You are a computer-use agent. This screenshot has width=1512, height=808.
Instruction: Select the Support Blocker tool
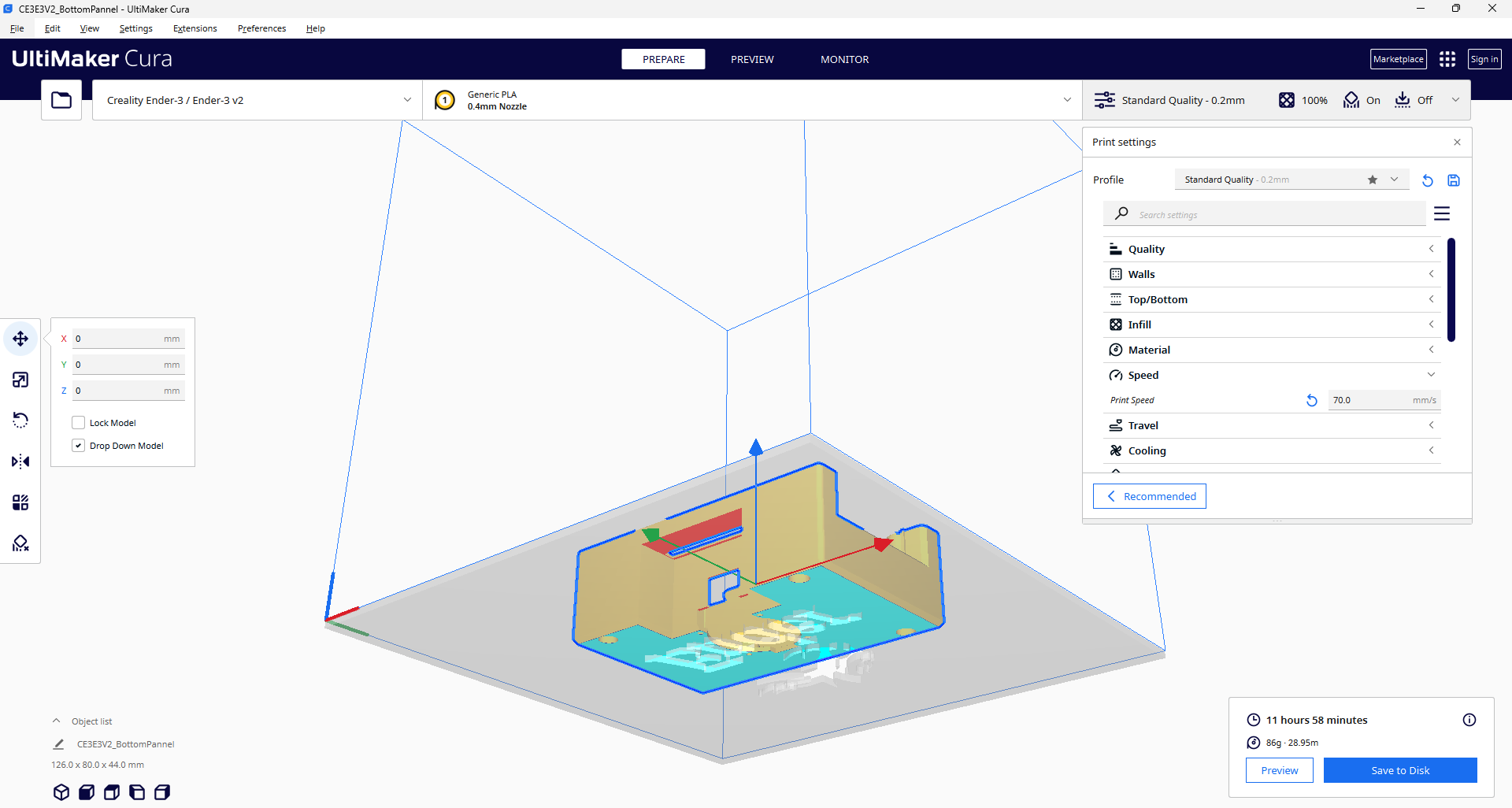[x=20, y=543]
